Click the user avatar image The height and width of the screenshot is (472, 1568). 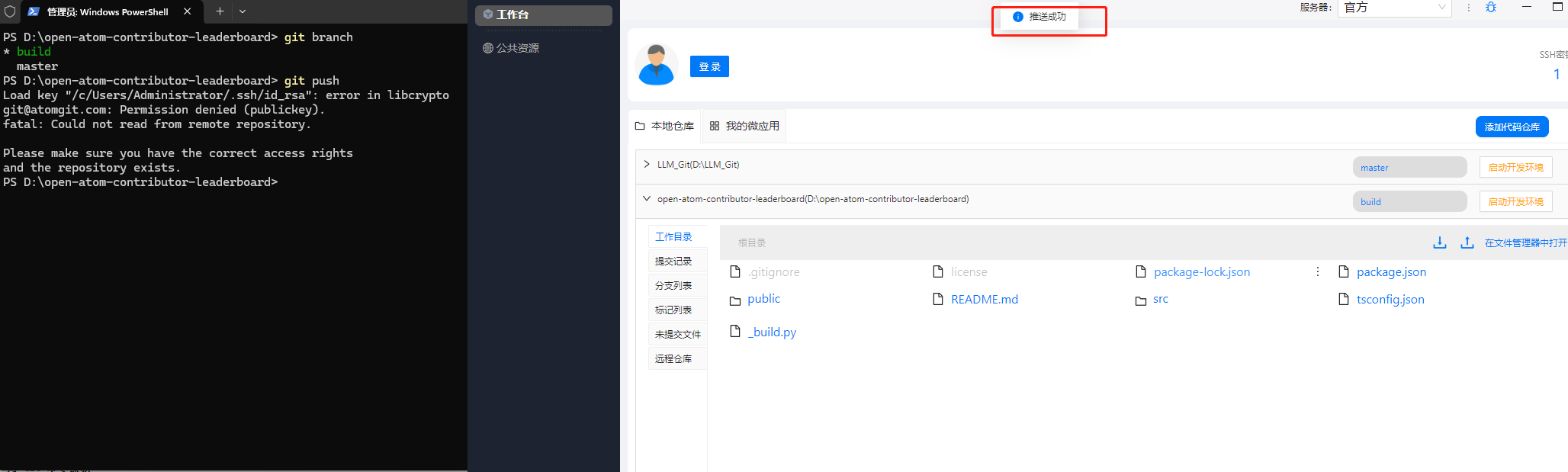coord(657,64)
